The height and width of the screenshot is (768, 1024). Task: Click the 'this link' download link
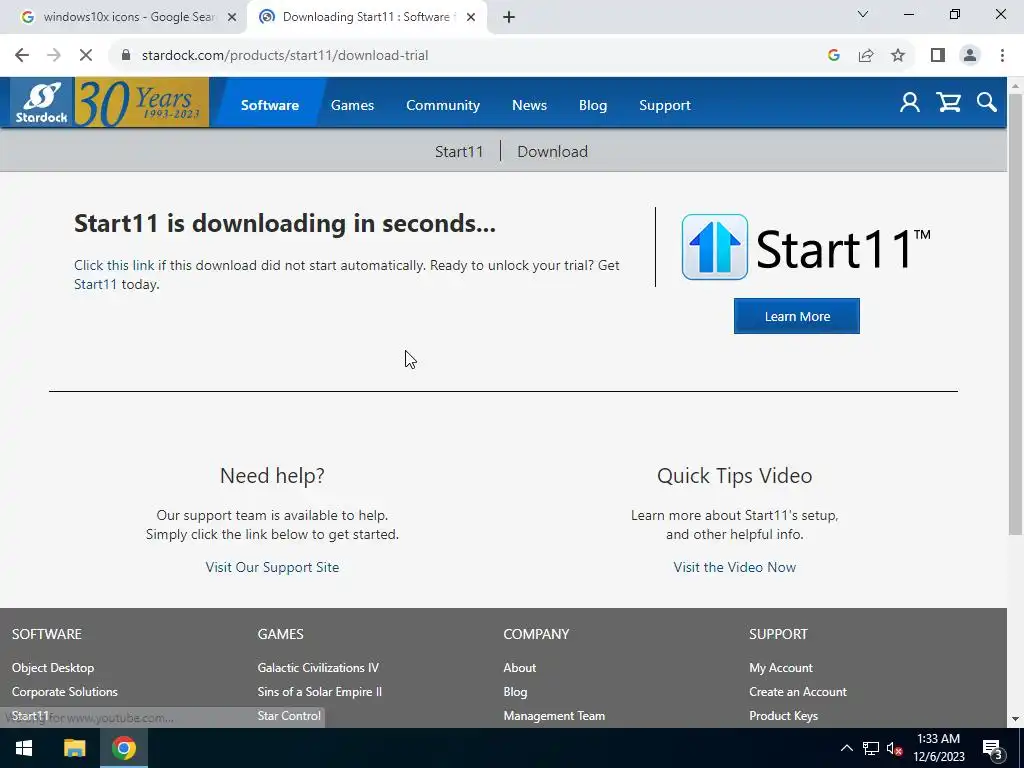click(x=114, y=265)
